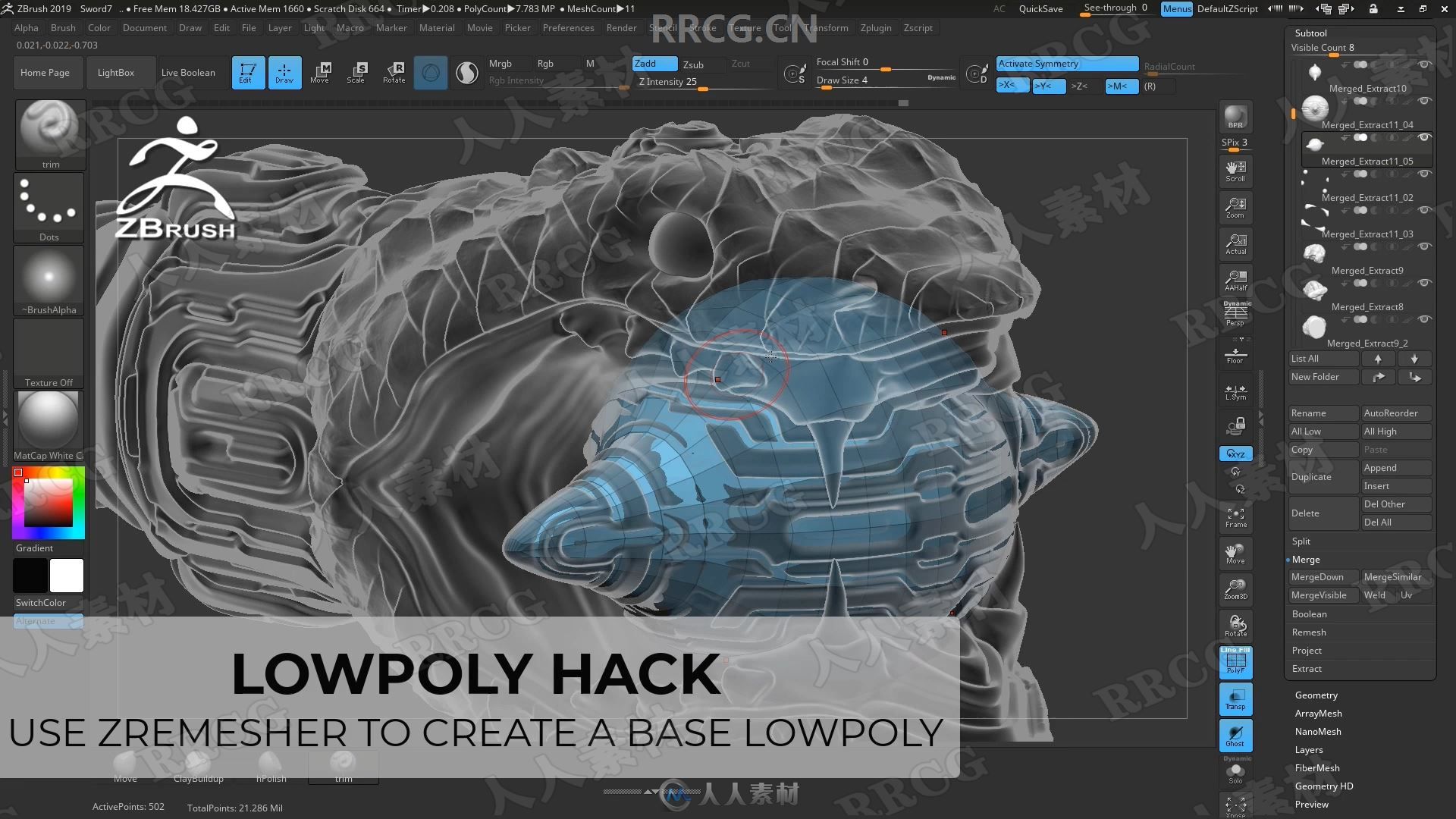Enable Activate Symmetry toggle
Screen dimensions: 1456x819
(1063, 63)
